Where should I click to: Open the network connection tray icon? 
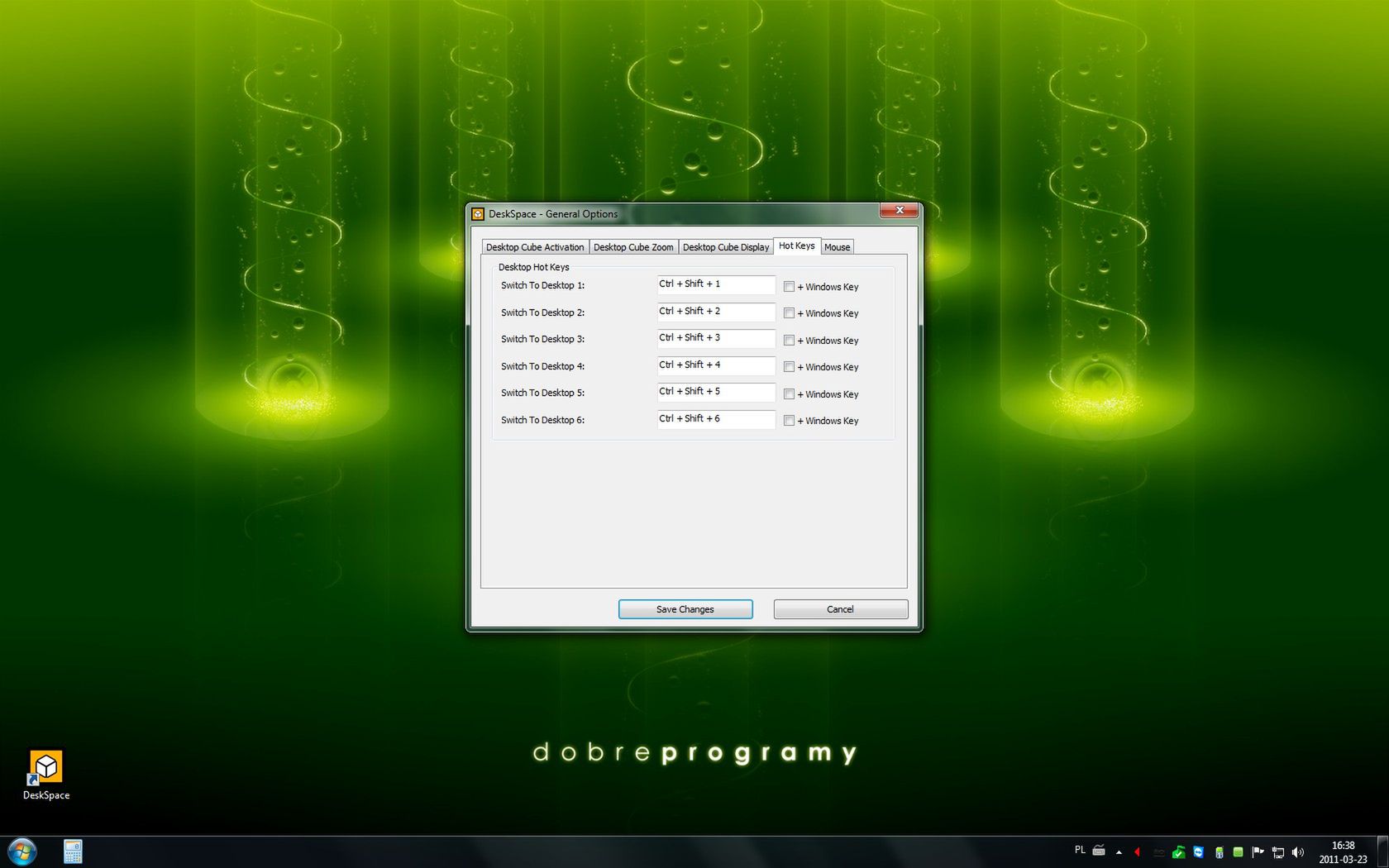[x=1278, y=852]
